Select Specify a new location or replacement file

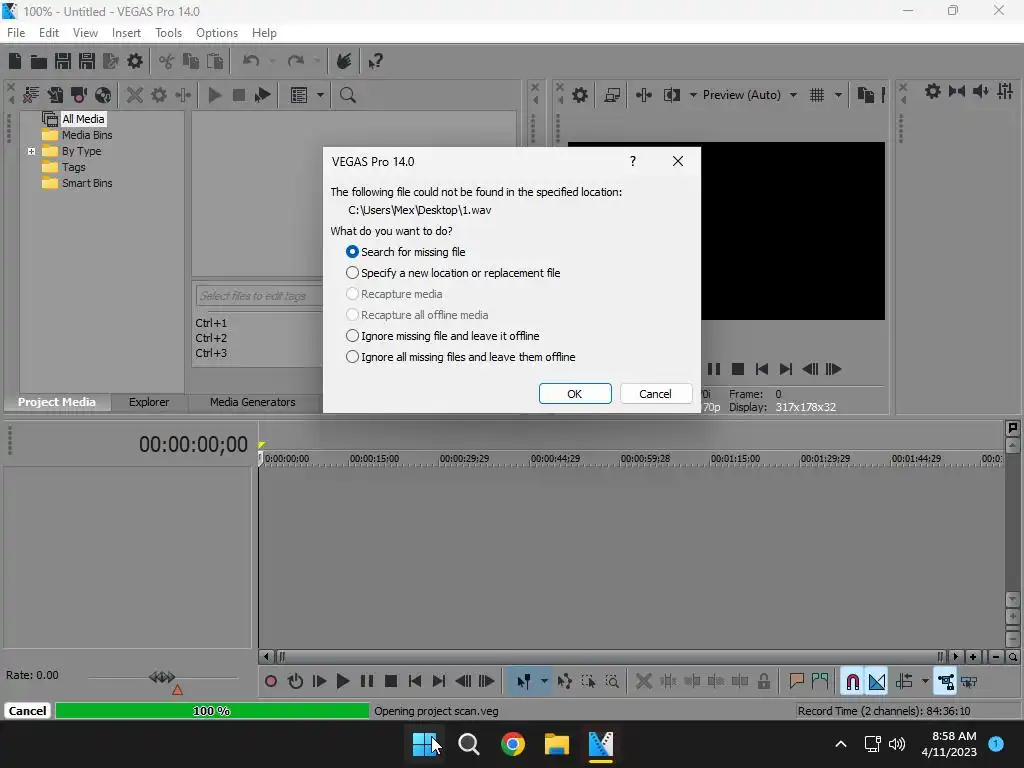tap(453, 273)
